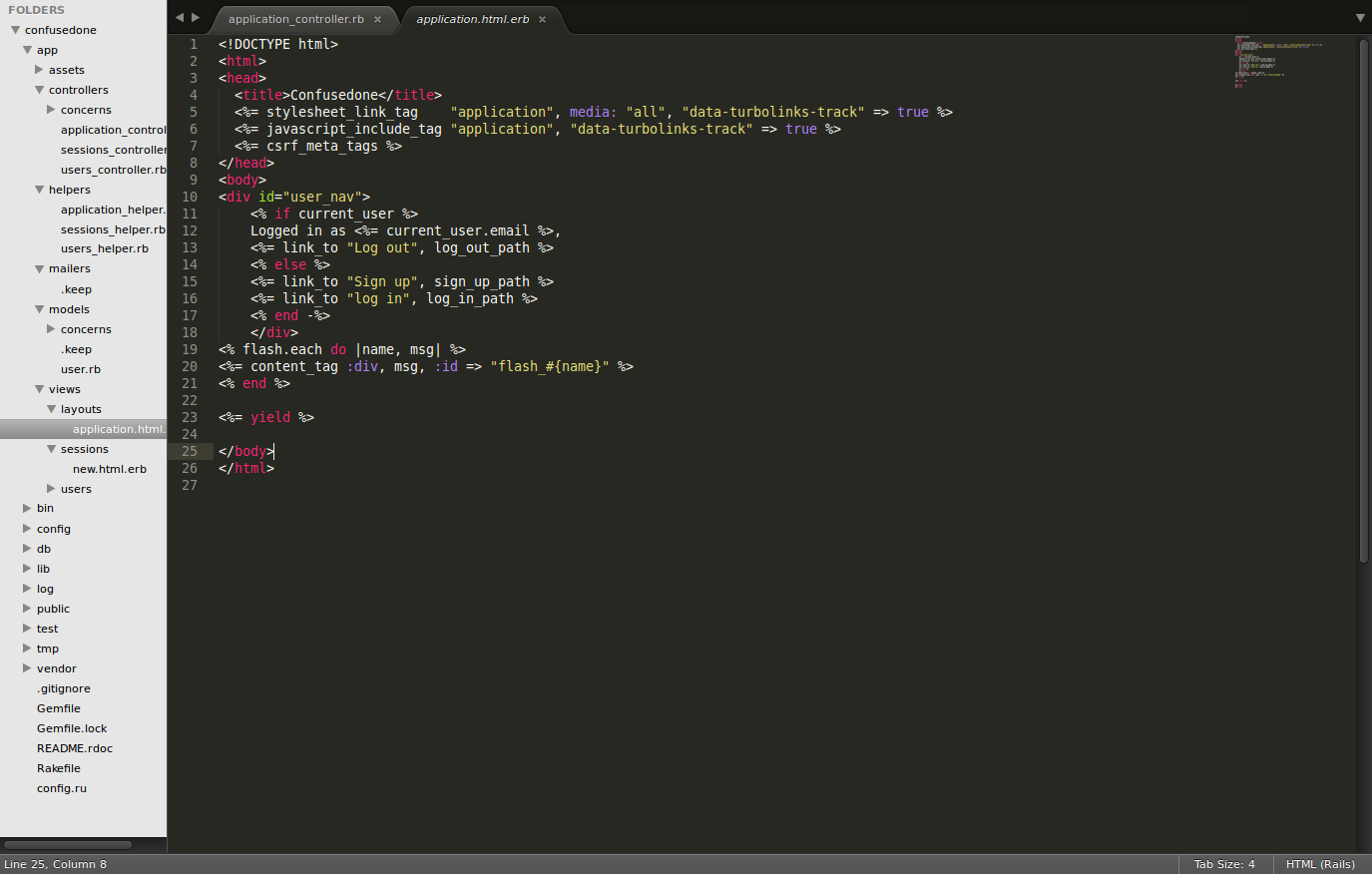Click line number 10 in gutter

click(x=190, y=197)
